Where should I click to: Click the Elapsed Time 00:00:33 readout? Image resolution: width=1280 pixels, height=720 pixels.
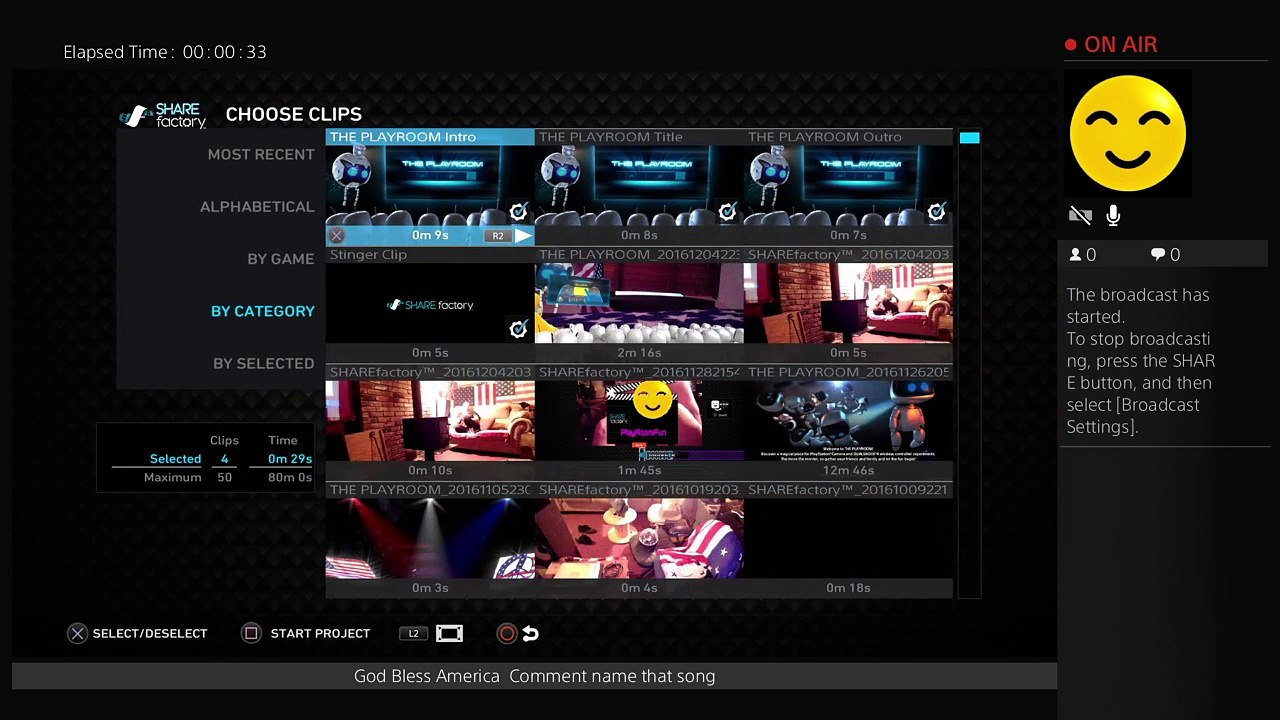point(165,52)
